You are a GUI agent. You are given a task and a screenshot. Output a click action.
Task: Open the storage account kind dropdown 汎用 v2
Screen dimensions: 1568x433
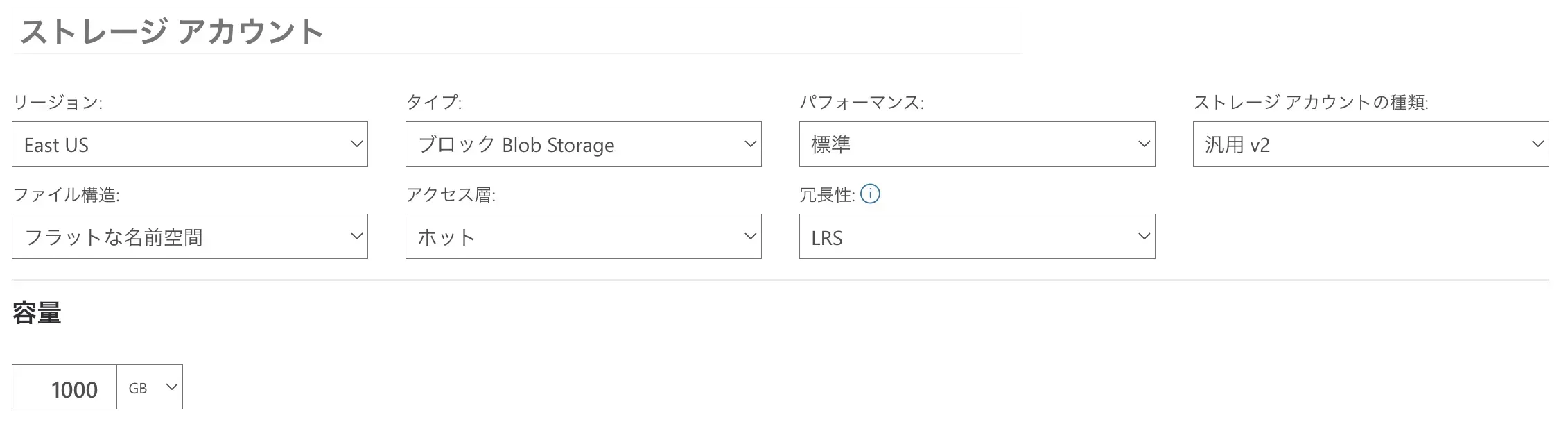1370,144
